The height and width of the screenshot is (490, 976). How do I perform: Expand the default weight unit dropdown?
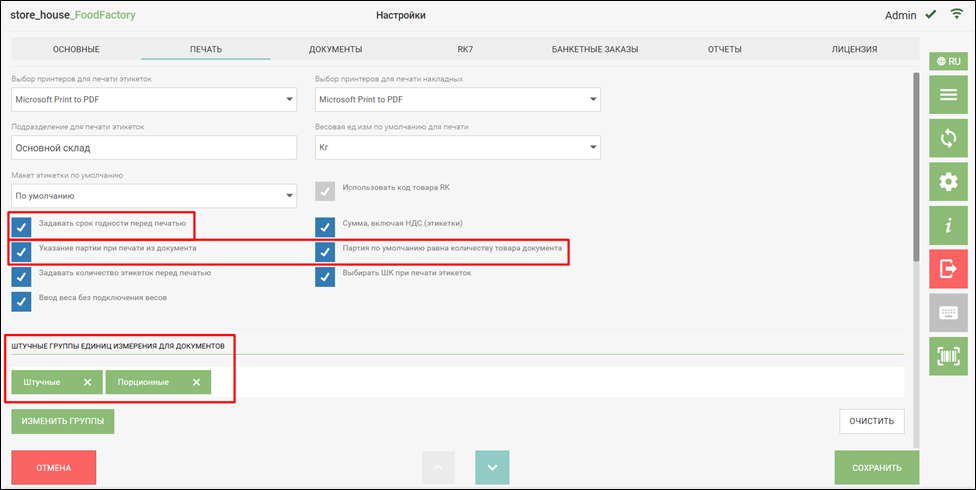click(593, 147)
